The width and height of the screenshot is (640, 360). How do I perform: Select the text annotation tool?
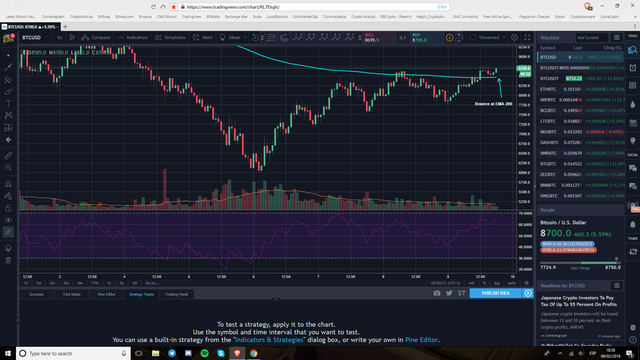[x=8, y=104]
